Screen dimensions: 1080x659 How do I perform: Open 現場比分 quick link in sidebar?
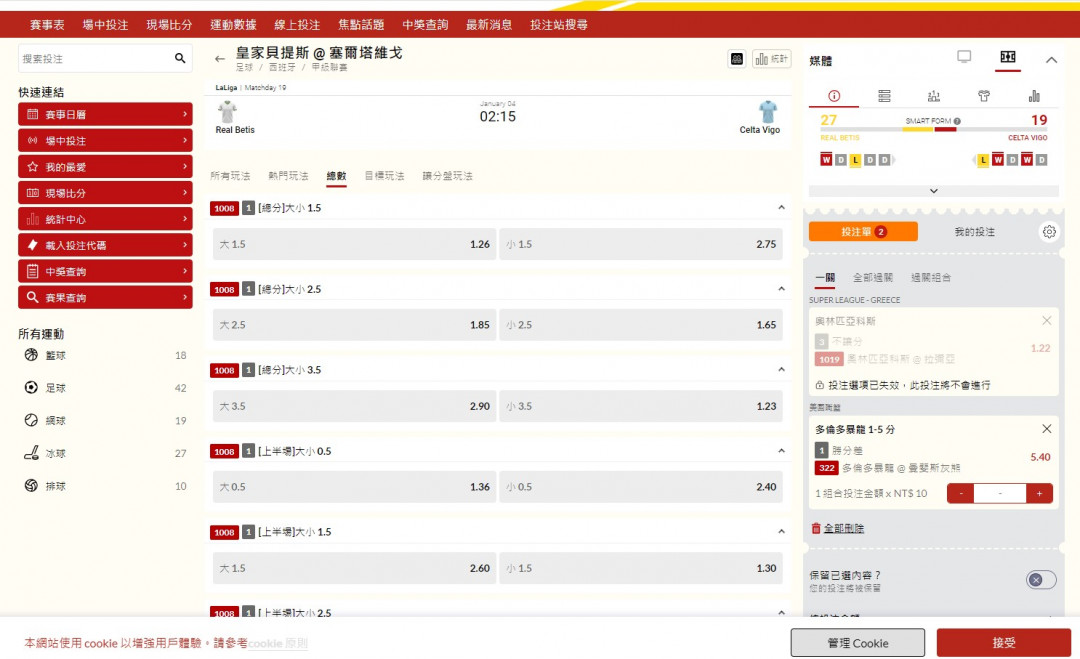tap(105, 193)
